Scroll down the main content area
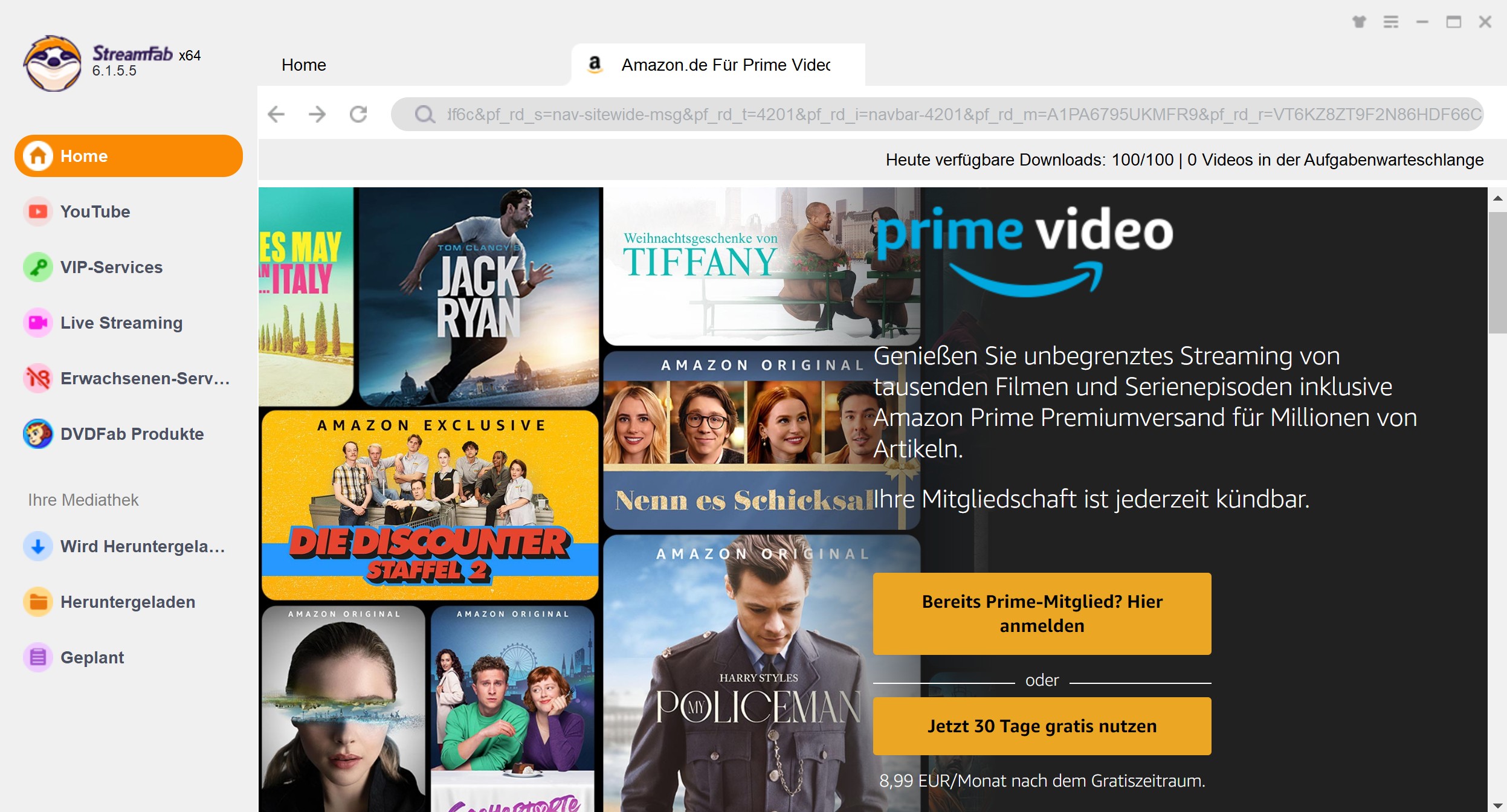Viewport: 1507px width, 812px height. coord(1497,805)
